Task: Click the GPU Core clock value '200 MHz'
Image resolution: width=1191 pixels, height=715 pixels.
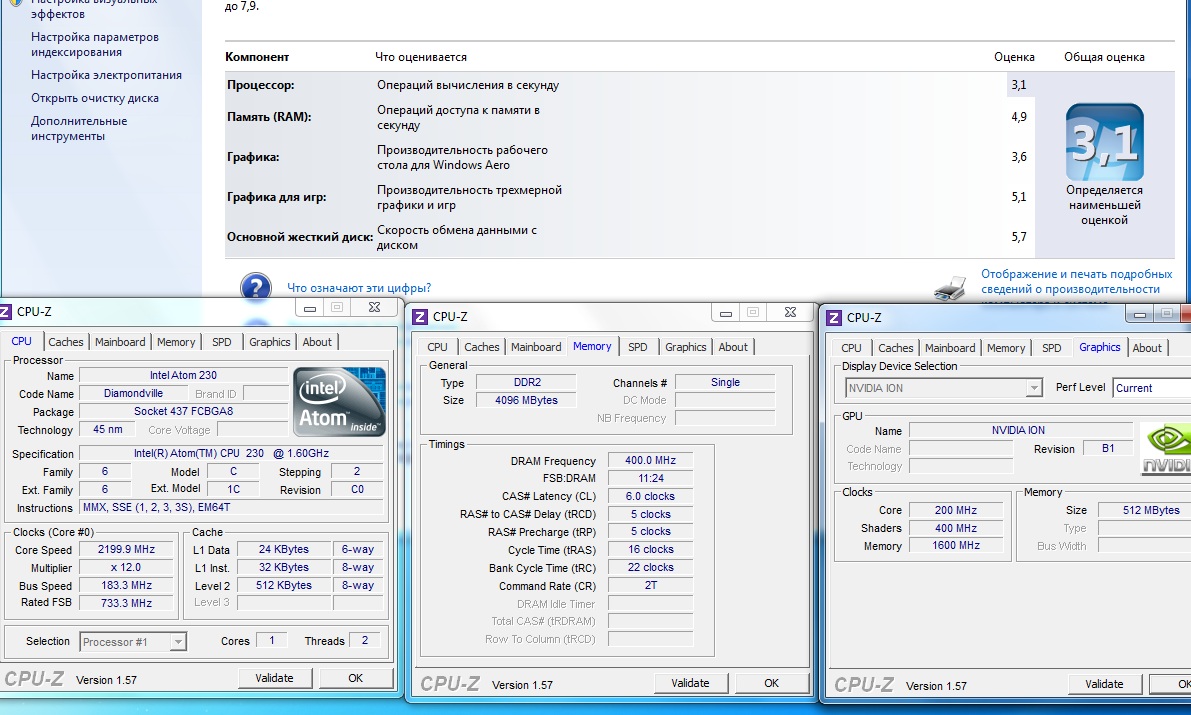Action: coord(956,511)
